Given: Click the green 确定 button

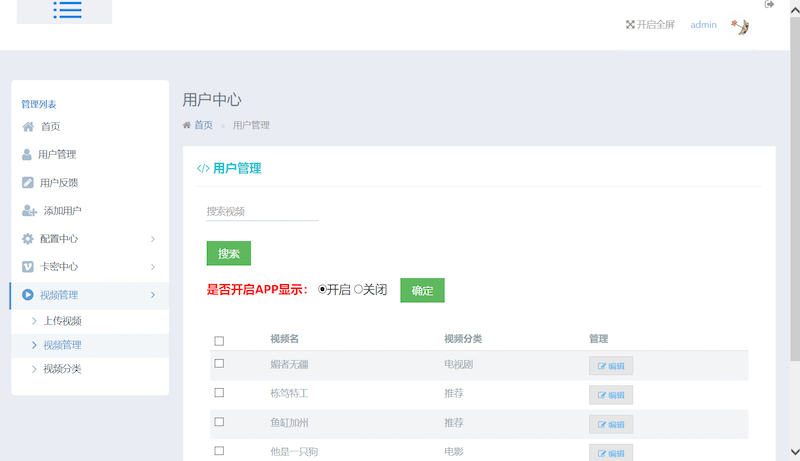Looking at the screenshot, I should 422,291.
